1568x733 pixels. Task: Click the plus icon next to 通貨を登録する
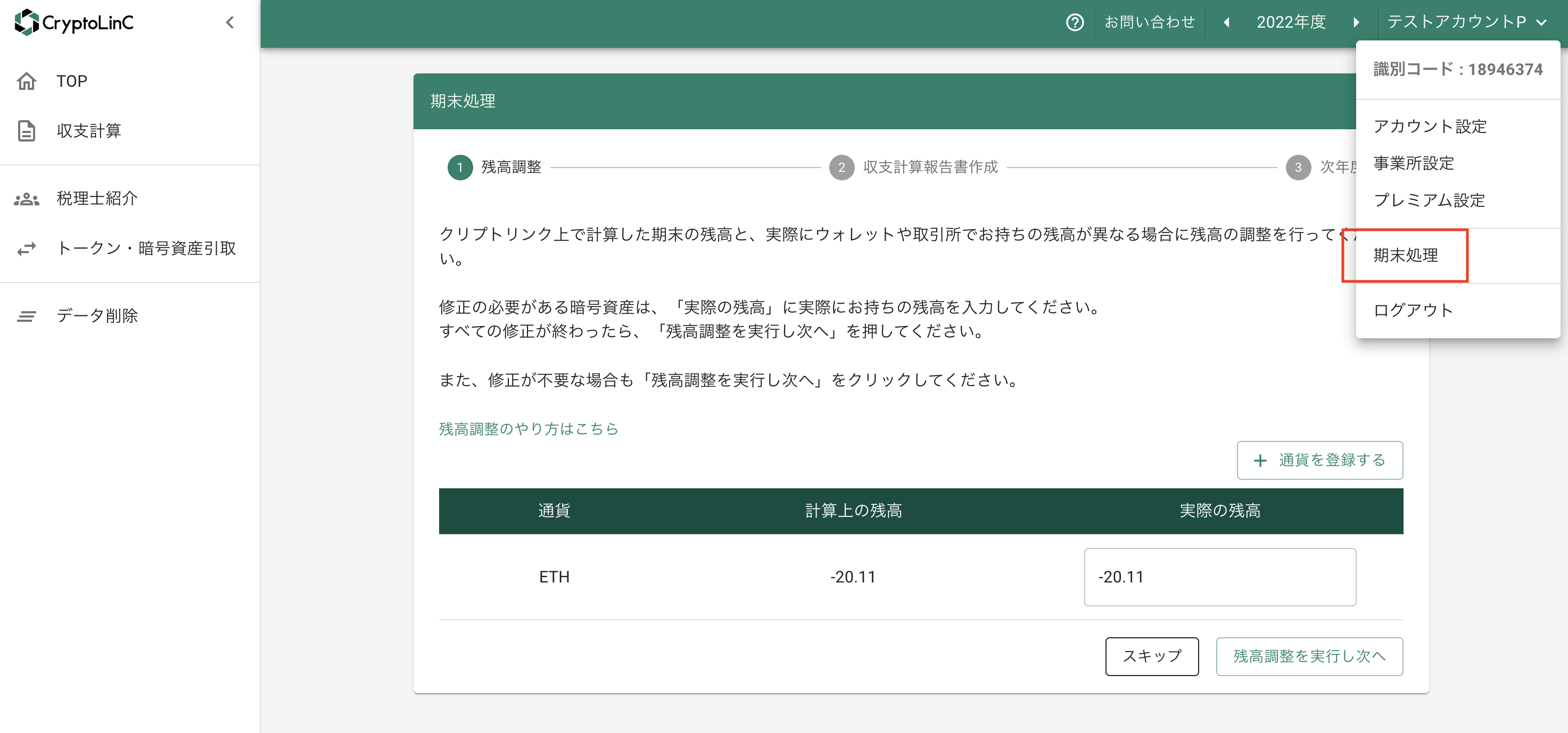click(x=1260, y=461)
